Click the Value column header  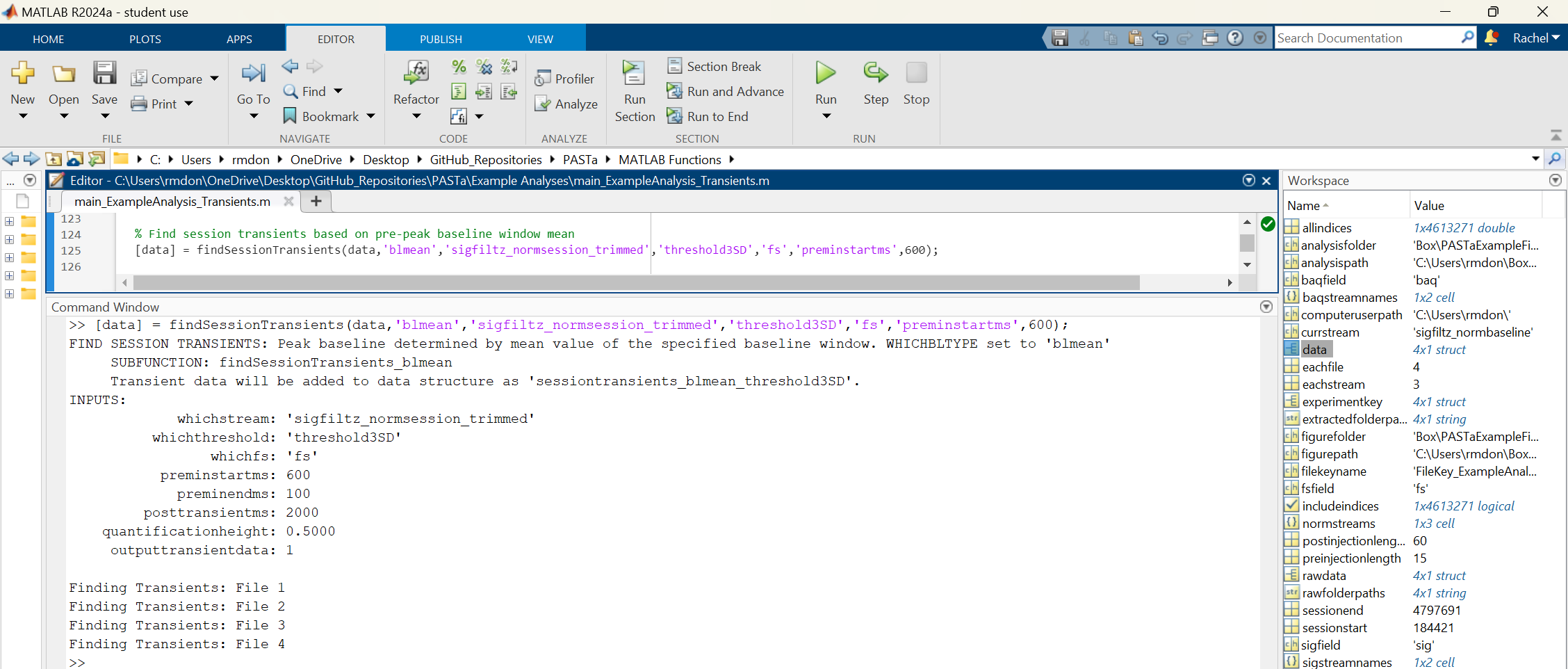click(x=1476, y=205)
